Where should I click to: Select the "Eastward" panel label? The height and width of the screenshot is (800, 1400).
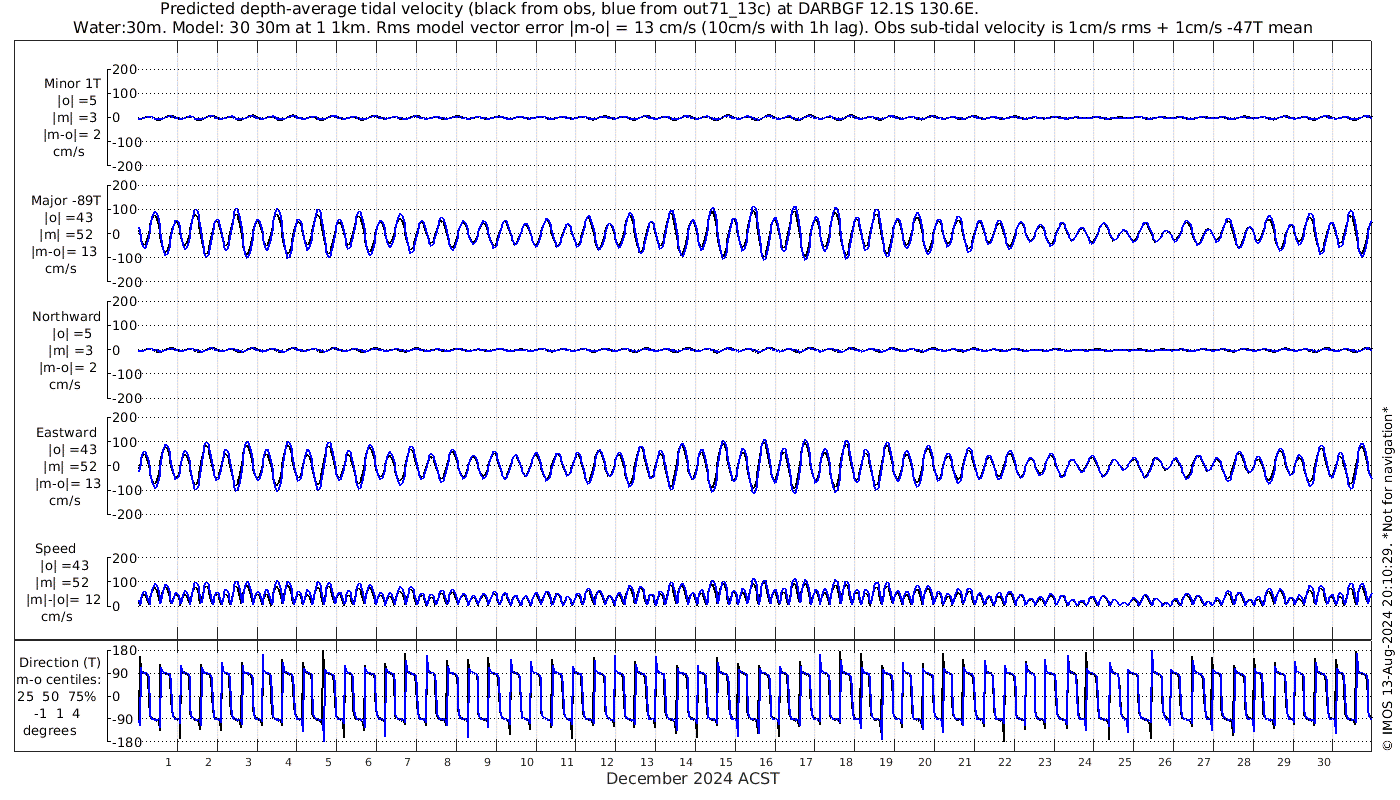click(67, 432)
